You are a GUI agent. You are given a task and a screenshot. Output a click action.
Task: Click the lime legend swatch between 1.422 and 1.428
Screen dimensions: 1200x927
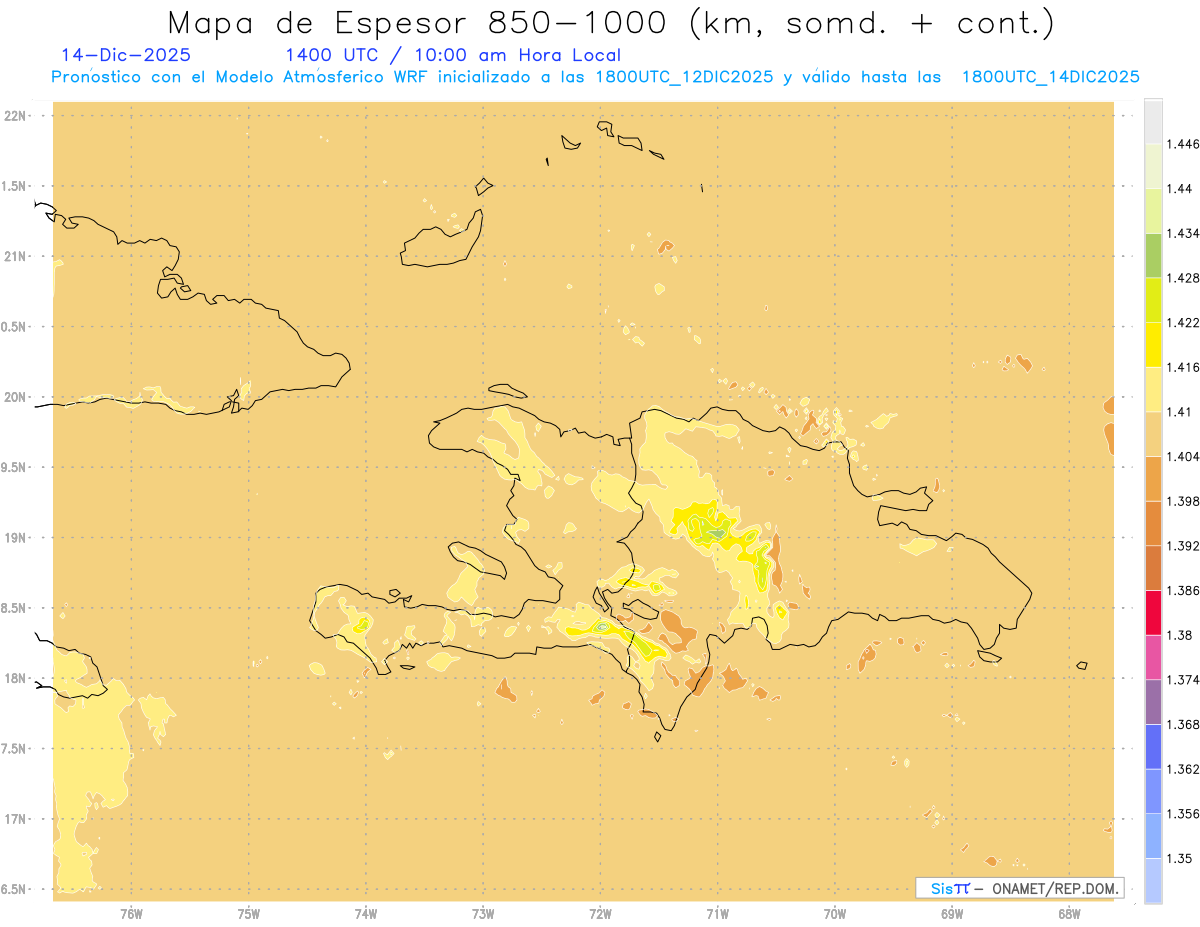(x=1153, y=300)
